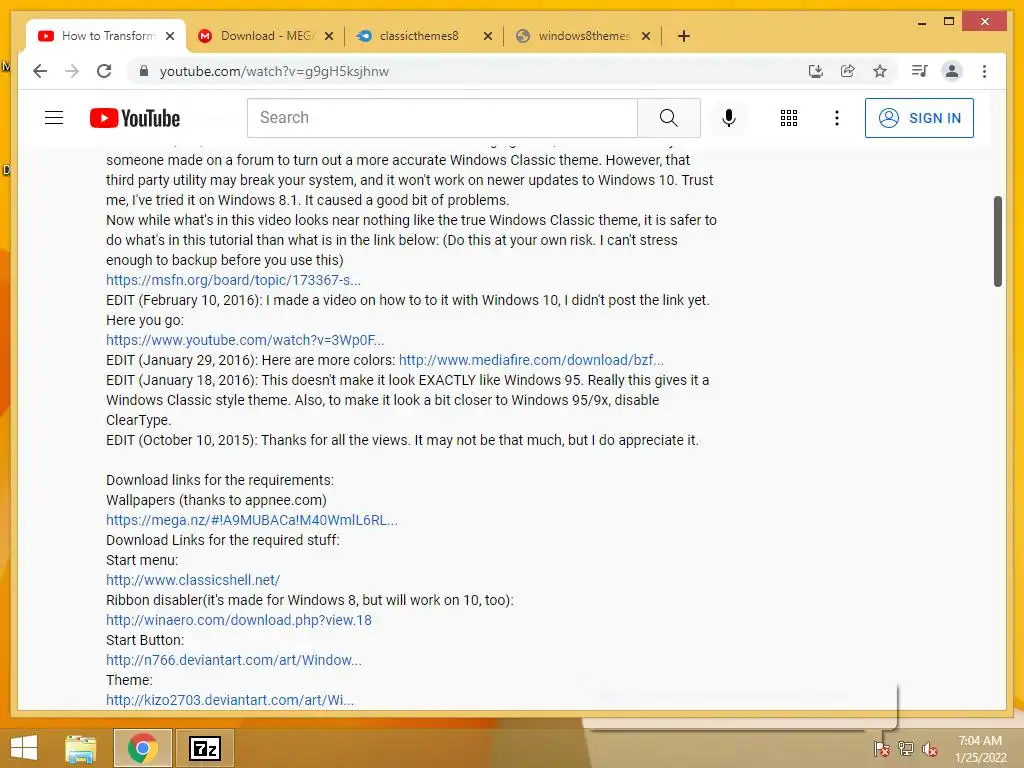Screen dimensions: 1024x768
Task: Close the How to Transform tab
Action: point(170,36)
